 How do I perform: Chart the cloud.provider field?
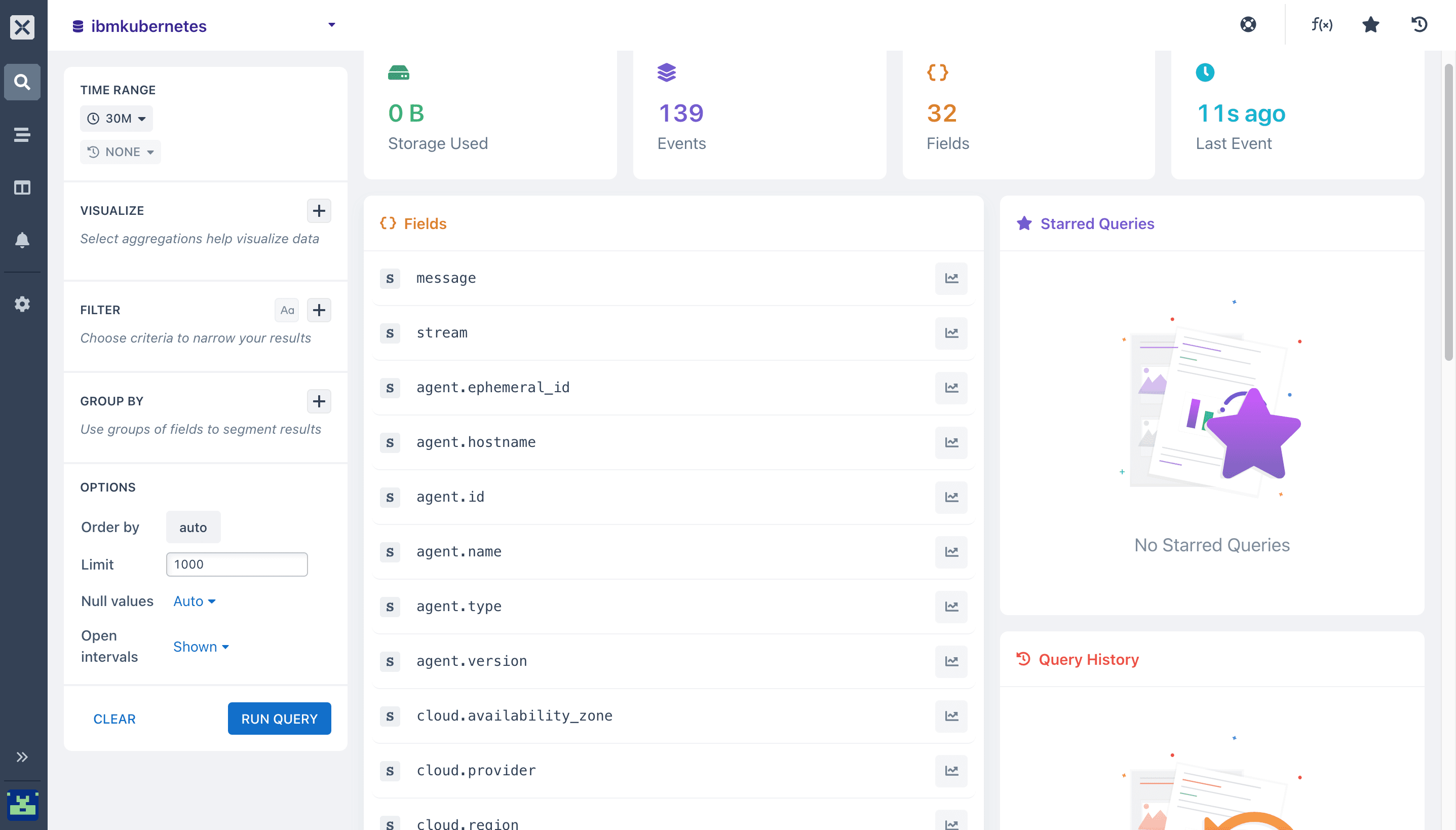(951, 771)
